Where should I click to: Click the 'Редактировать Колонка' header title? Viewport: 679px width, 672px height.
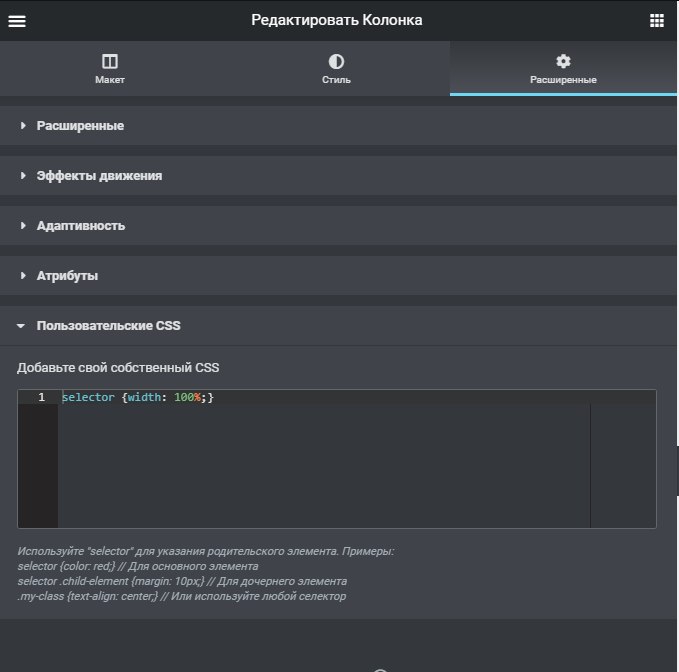point(336,20)
